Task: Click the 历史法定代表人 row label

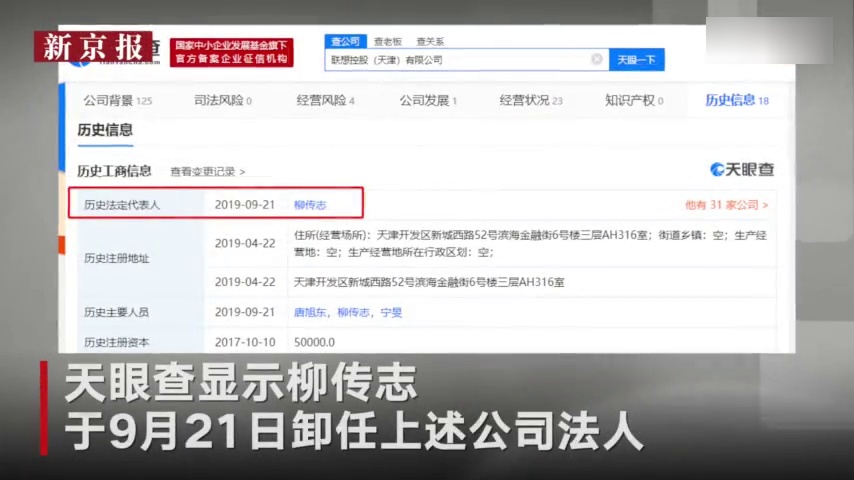Action: click(121, 205)
